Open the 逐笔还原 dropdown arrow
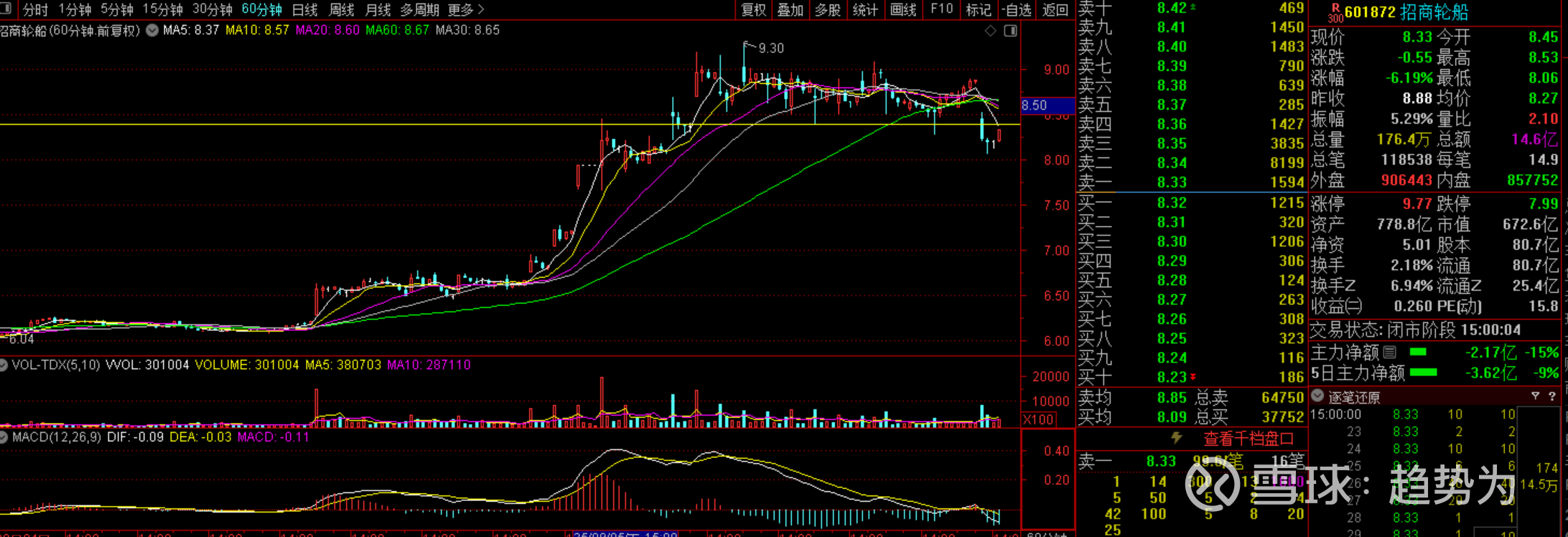Screen dimensions: 1568x537 [1317, 396]
